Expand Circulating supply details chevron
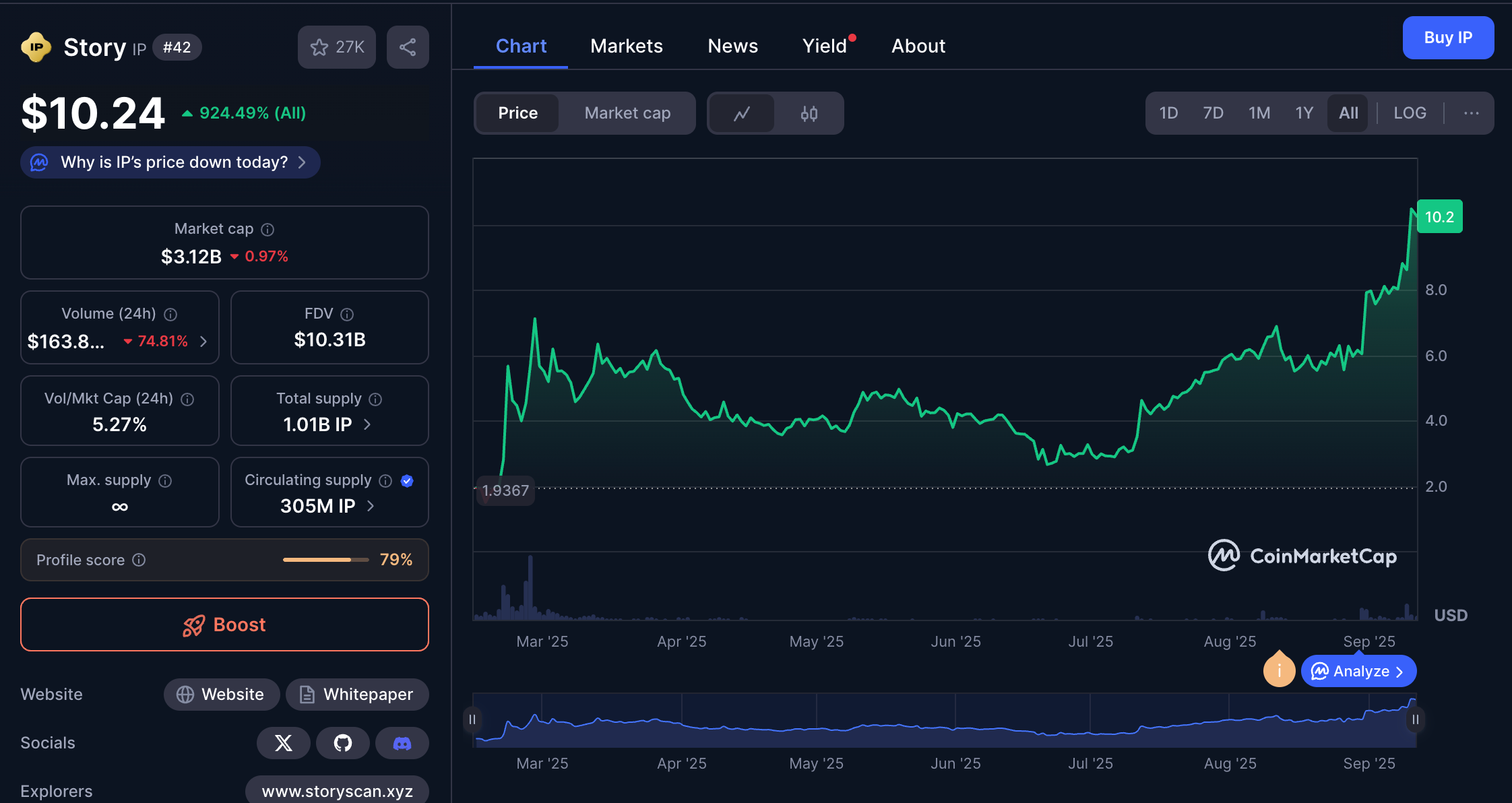Viewport: 1512px width, 803px height. [x=370, y=506]
